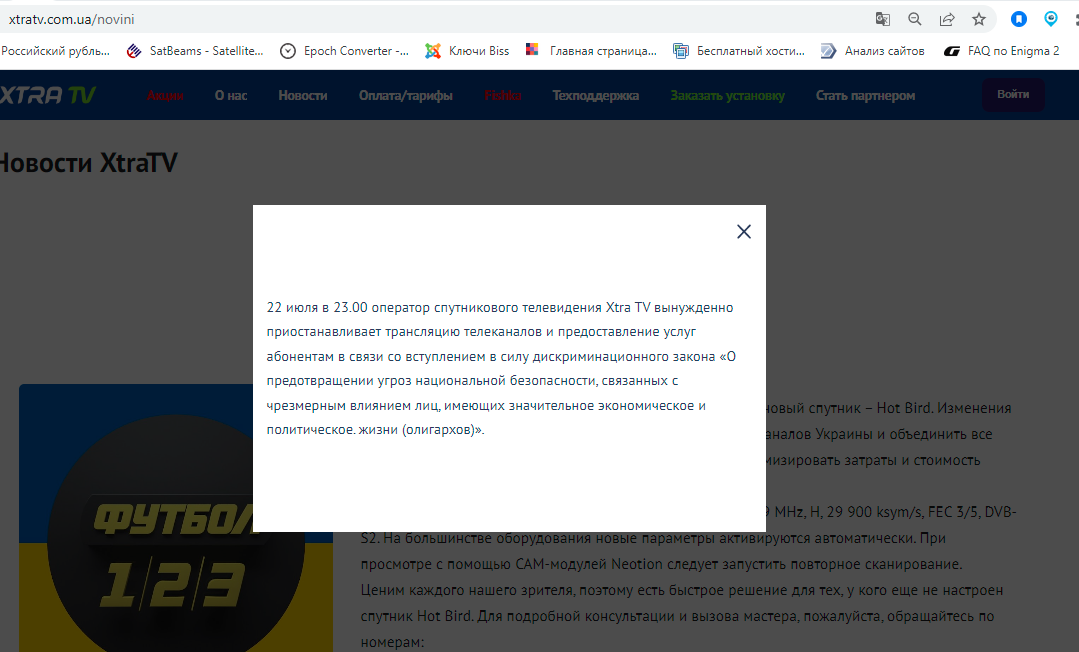Open the Акции menu item

[x=165, y=96]
